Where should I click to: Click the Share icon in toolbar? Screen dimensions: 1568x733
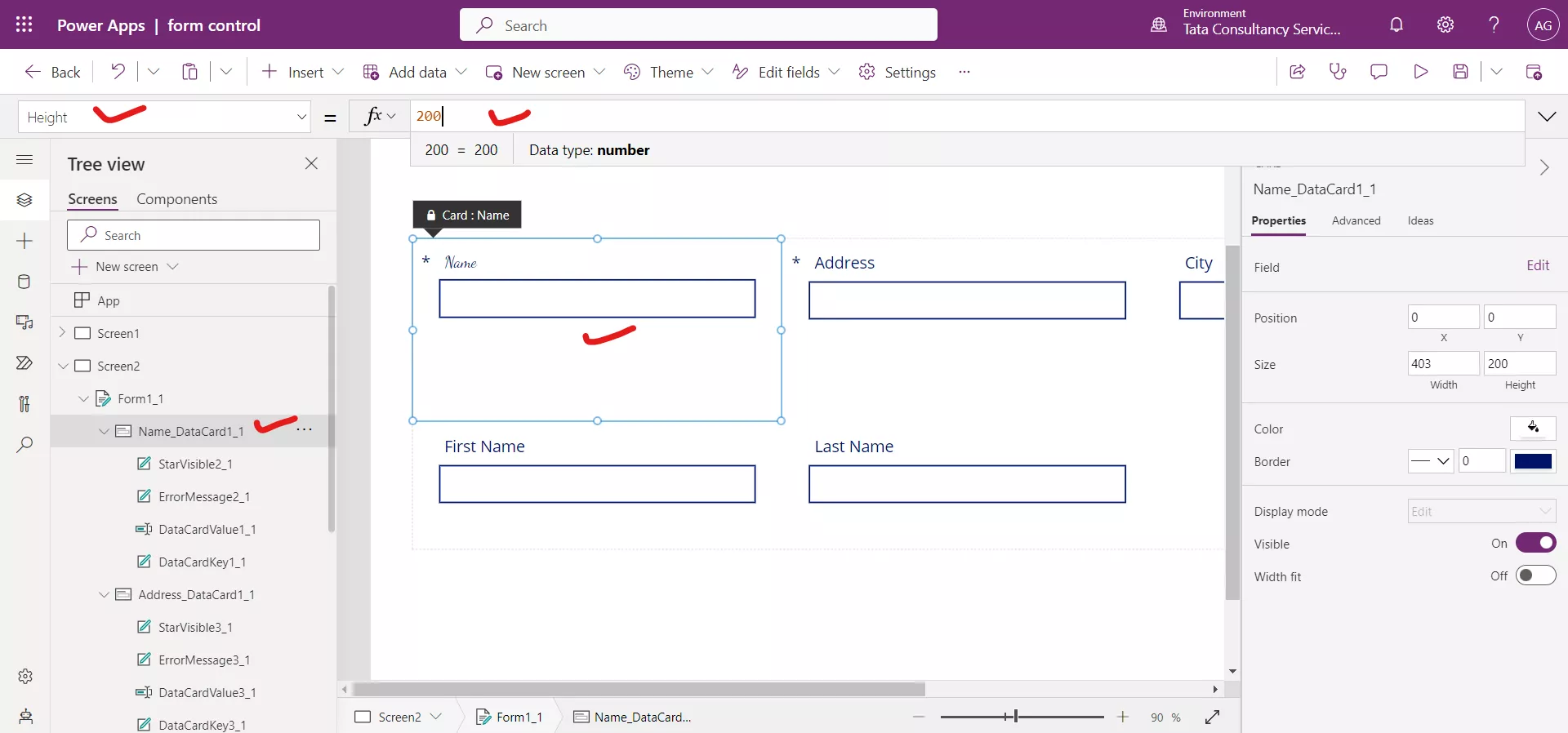[1297, 72]
